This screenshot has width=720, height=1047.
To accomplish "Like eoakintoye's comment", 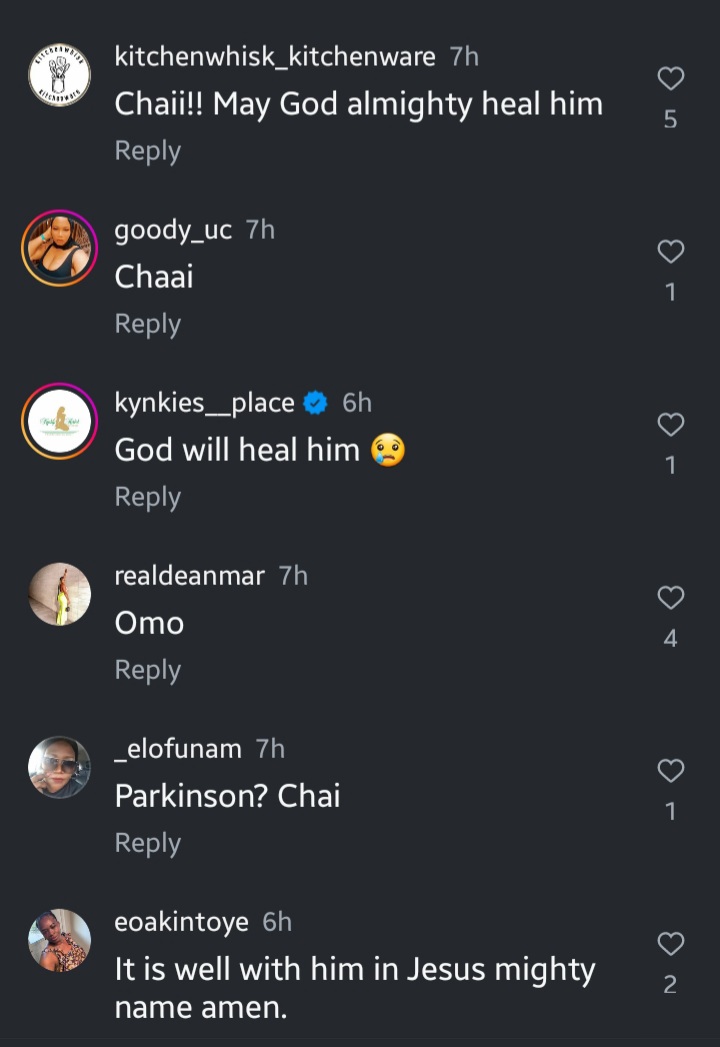I will [x=670, y=944].
